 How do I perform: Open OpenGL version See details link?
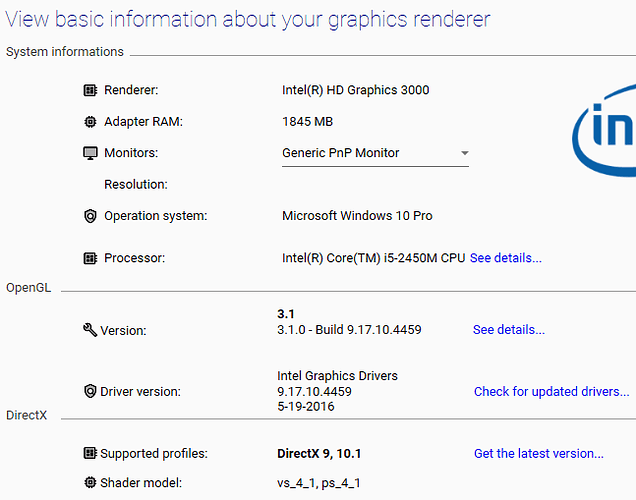pos(509,330)
